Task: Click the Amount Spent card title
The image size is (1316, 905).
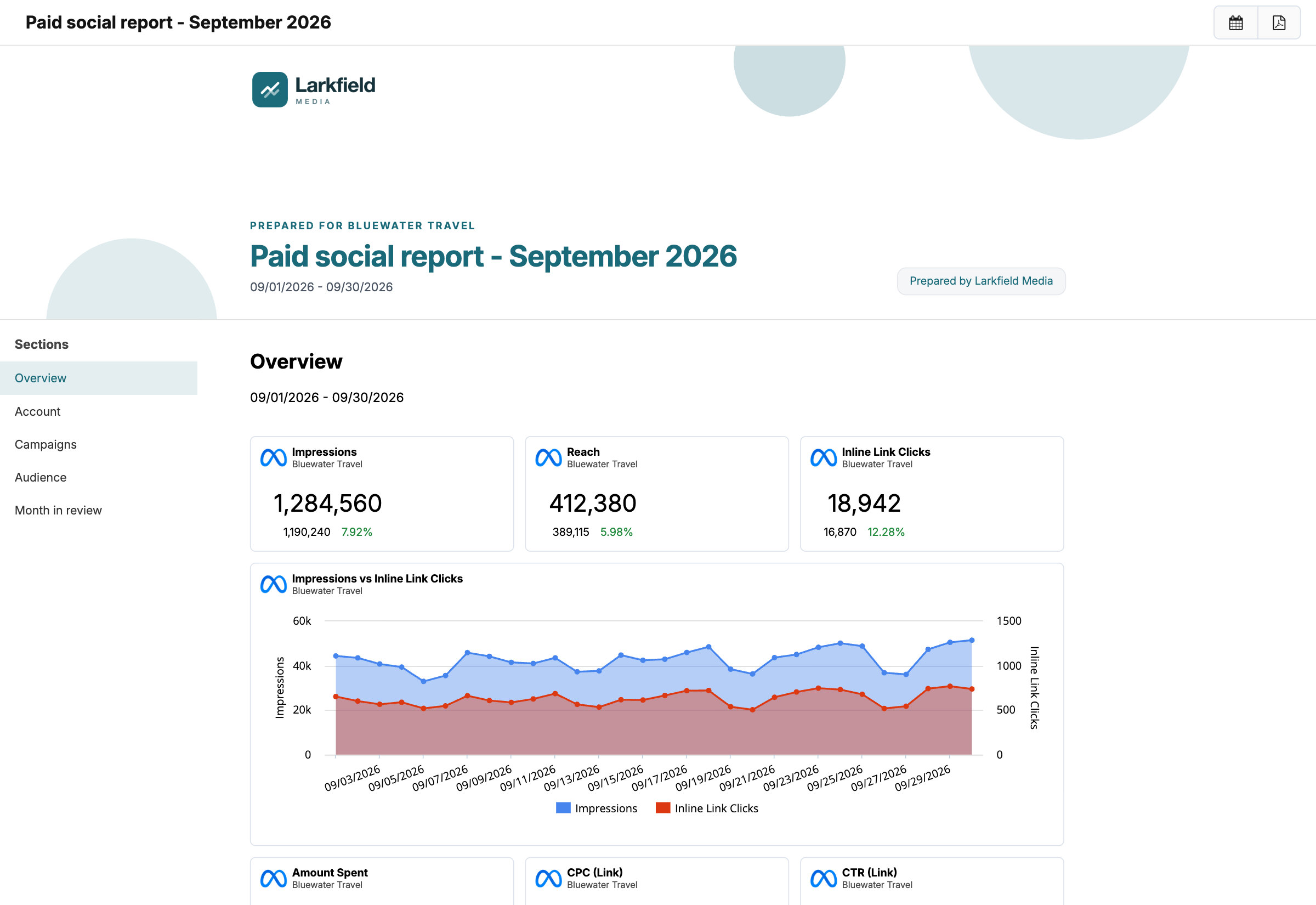Action: (330, 873)
